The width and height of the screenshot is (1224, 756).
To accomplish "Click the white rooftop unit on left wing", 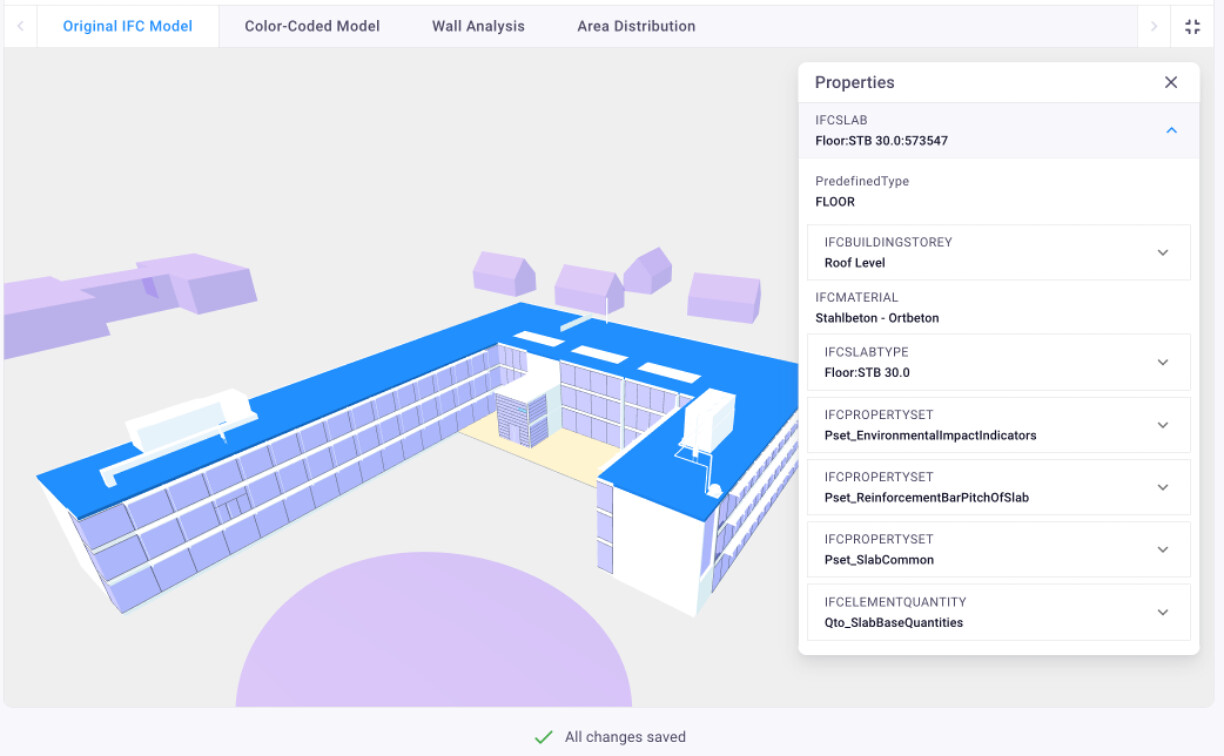I will coord(190,418).
